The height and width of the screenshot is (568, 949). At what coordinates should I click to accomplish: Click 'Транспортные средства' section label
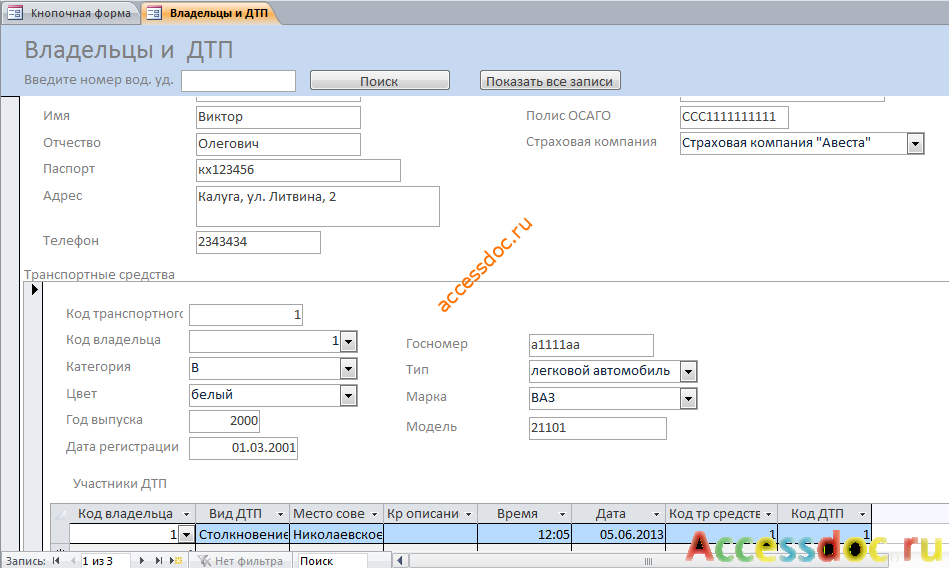coord(99,274)
